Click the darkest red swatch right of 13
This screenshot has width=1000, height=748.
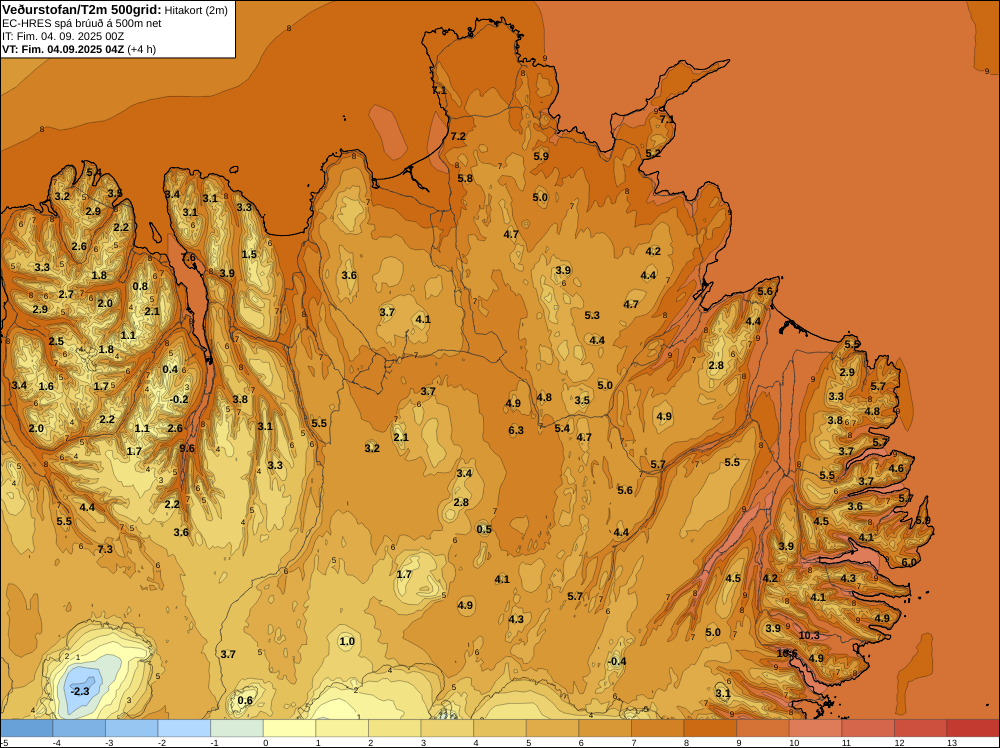[973, 728]
